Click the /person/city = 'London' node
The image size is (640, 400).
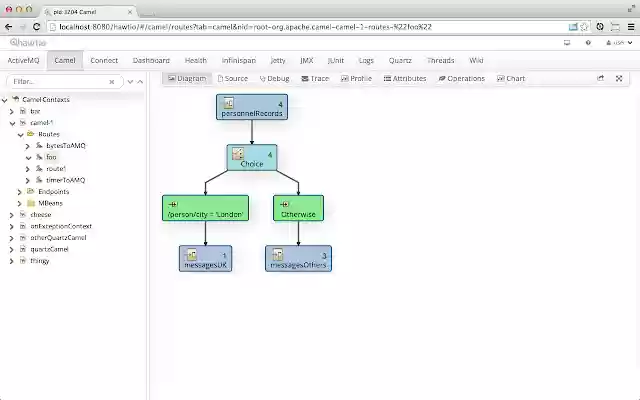click(x=205, y=208)
